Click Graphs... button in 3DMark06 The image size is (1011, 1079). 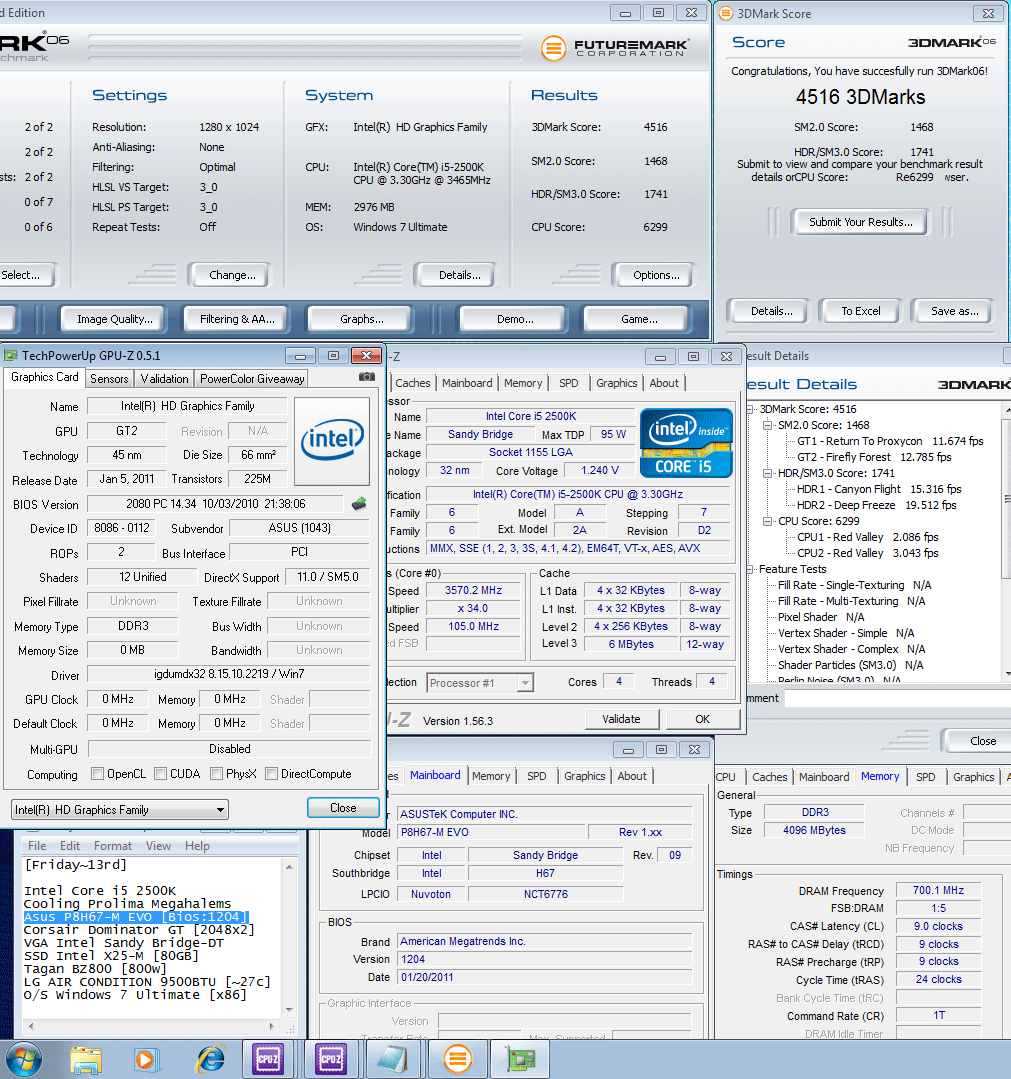coord(361,319)
